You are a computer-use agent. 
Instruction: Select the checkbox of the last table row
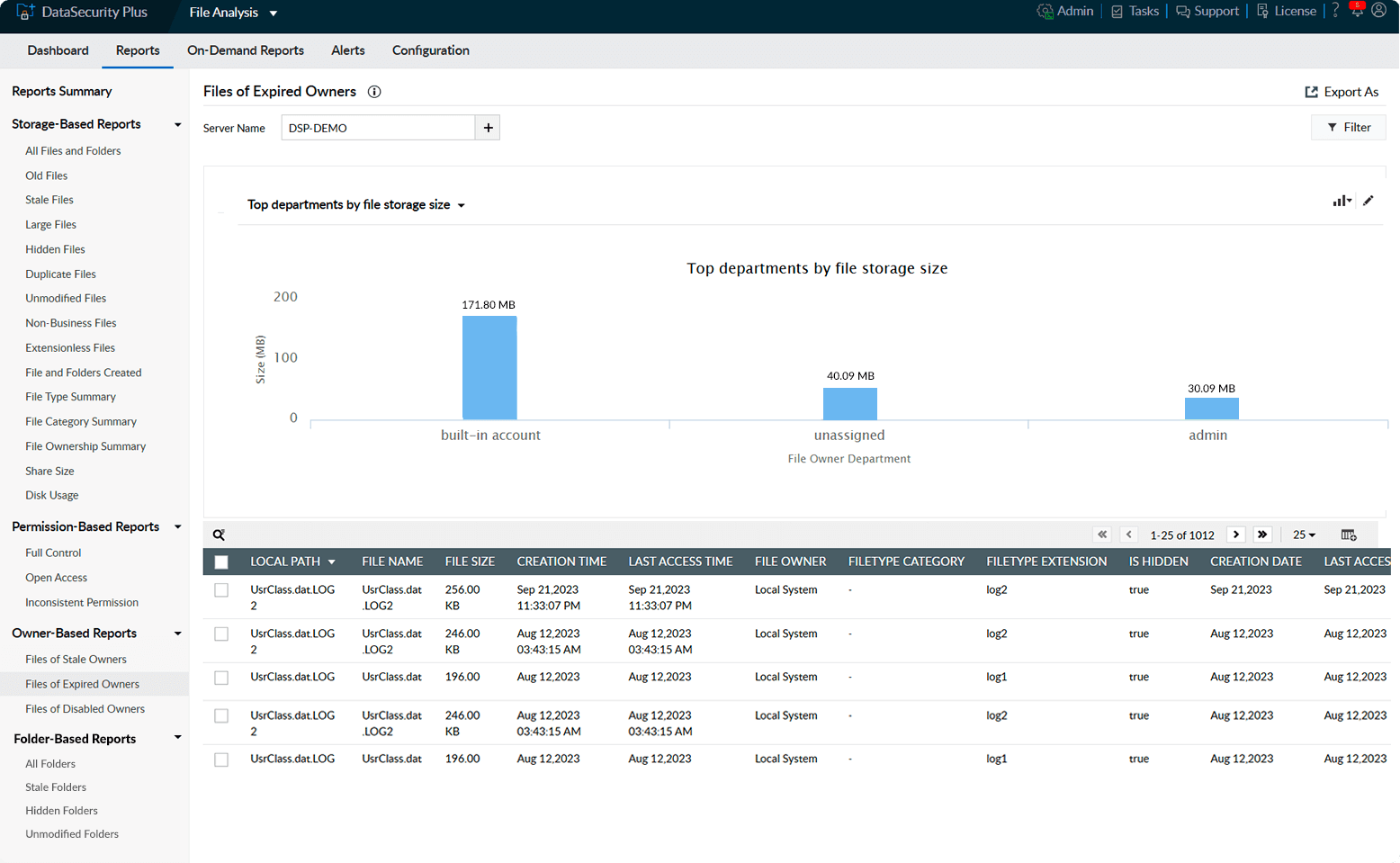[x=221, y=760]
